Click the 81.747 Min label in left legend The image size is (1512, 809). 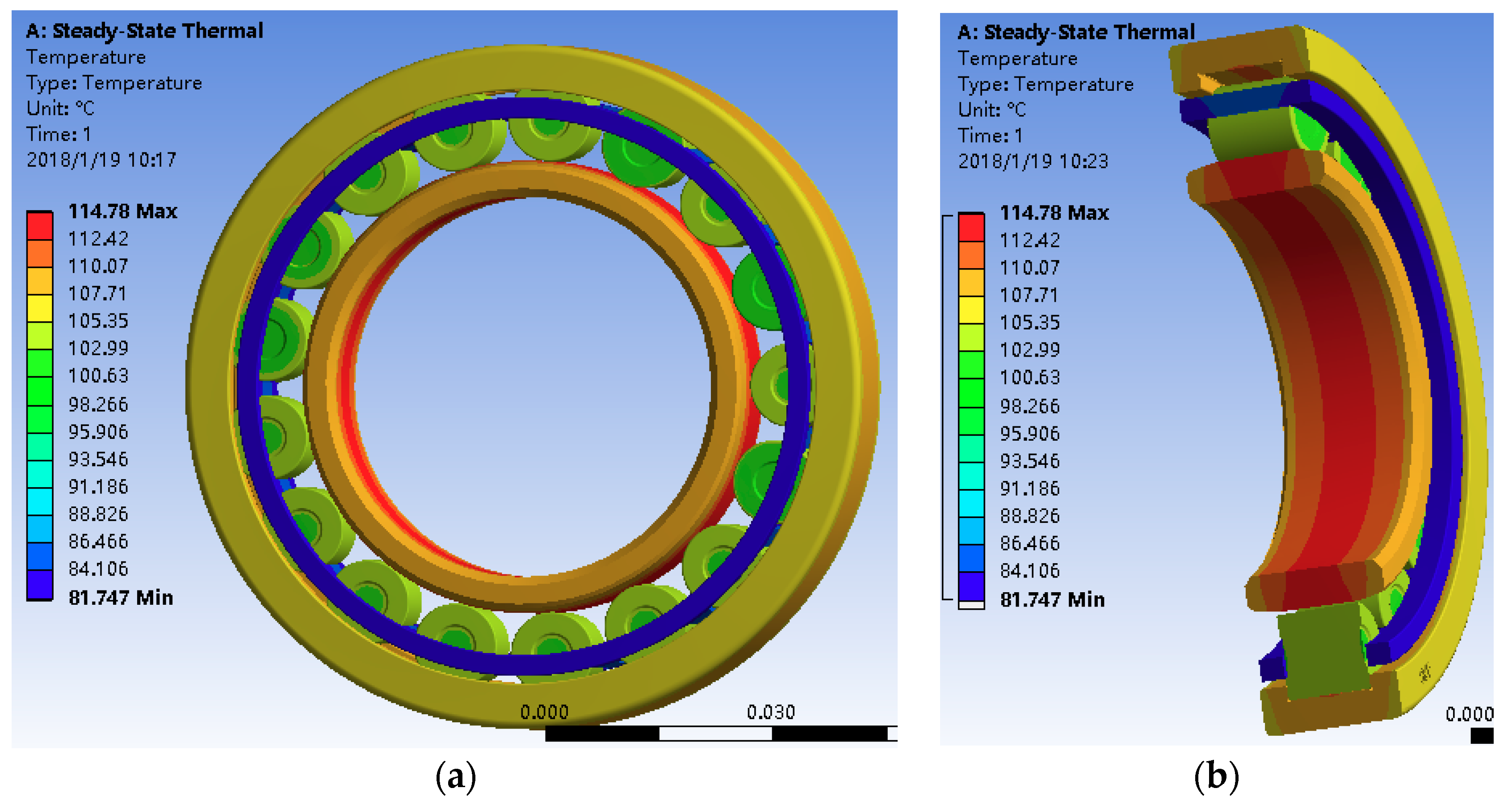(x=120, y=598)
